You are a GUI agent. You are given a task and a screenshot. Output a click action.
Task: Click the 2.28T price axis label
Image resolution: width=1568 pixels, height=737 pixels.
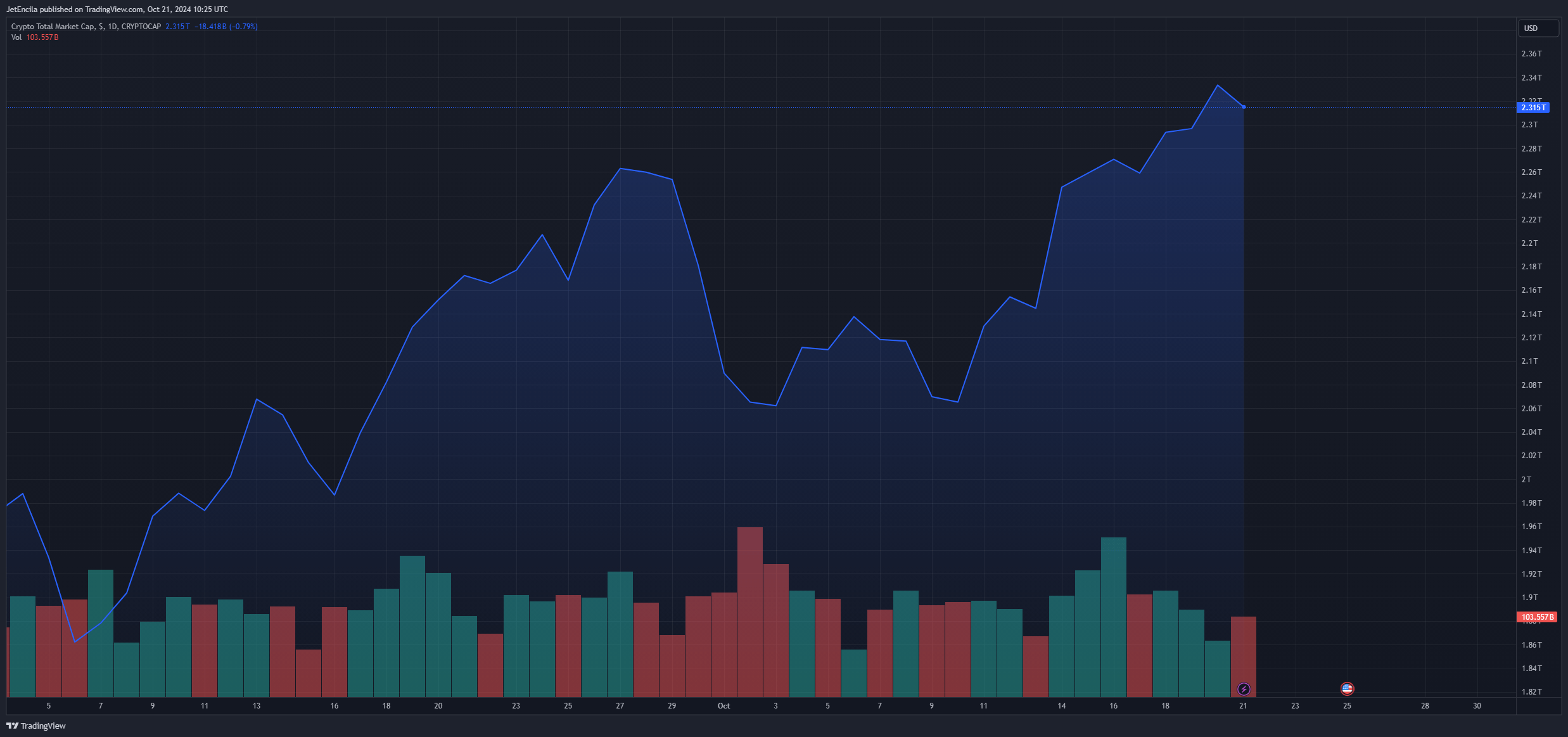tap(1532, 149)
